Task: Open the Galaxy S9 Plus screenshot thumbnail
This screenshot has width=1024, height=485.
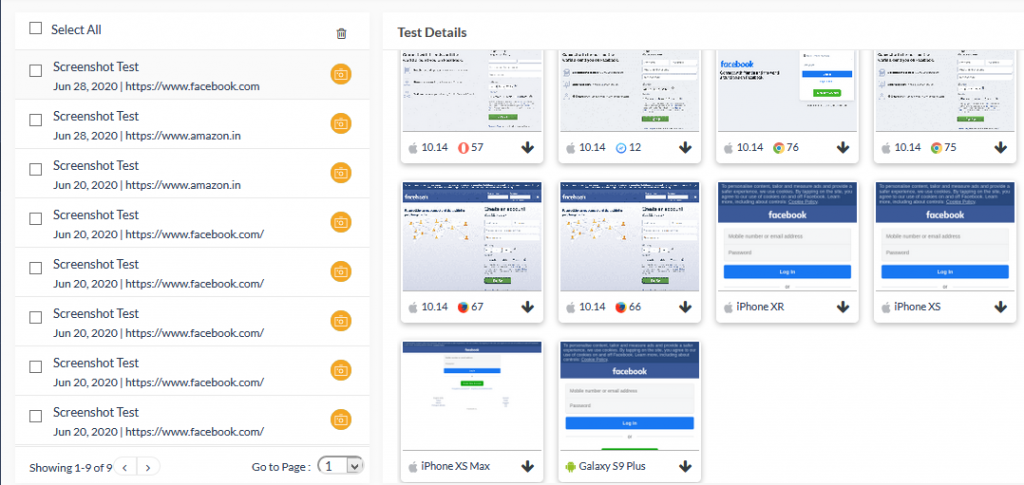Action: [x=630, y=396]
